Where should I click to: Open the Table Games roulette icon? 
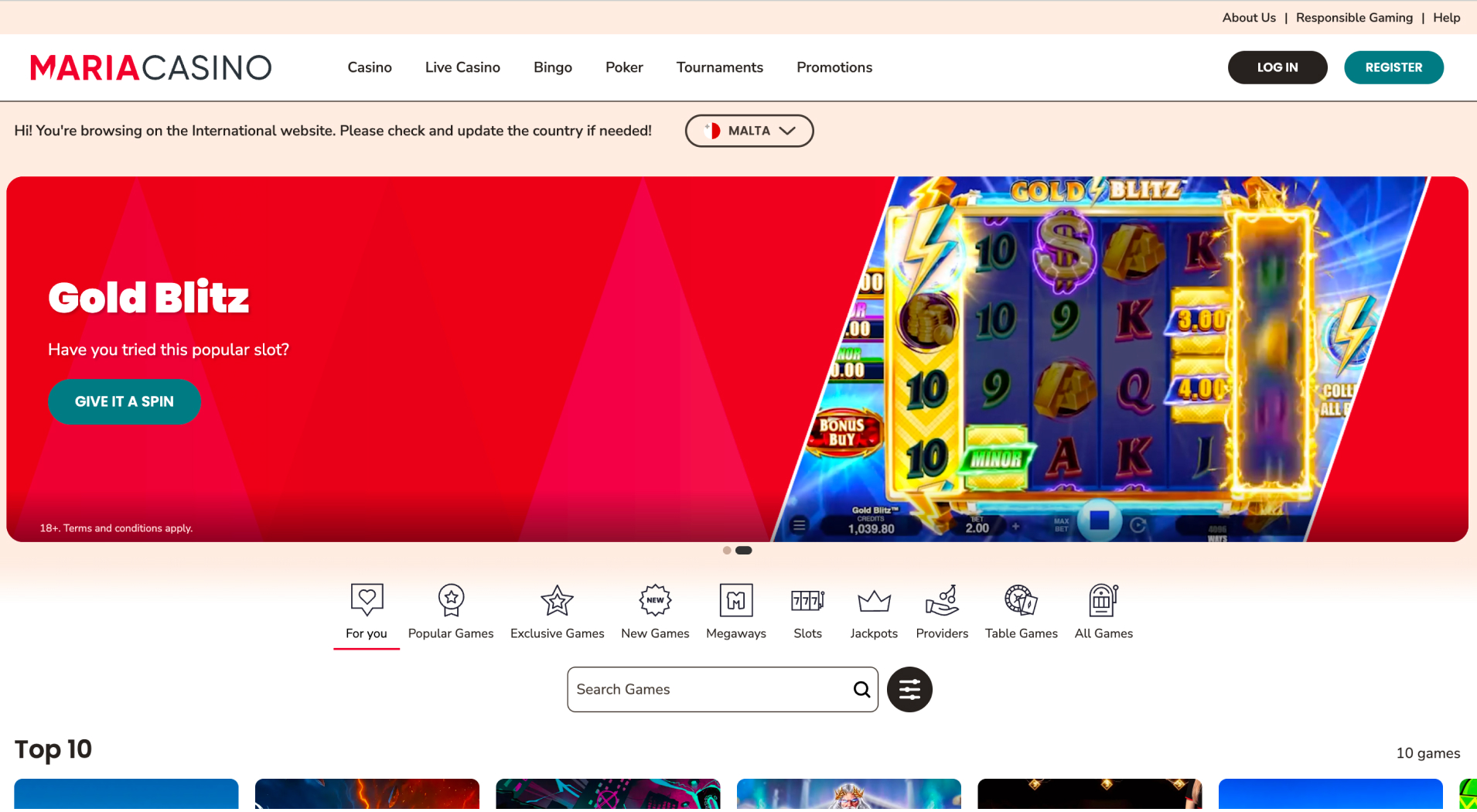tap(1021, 599)
